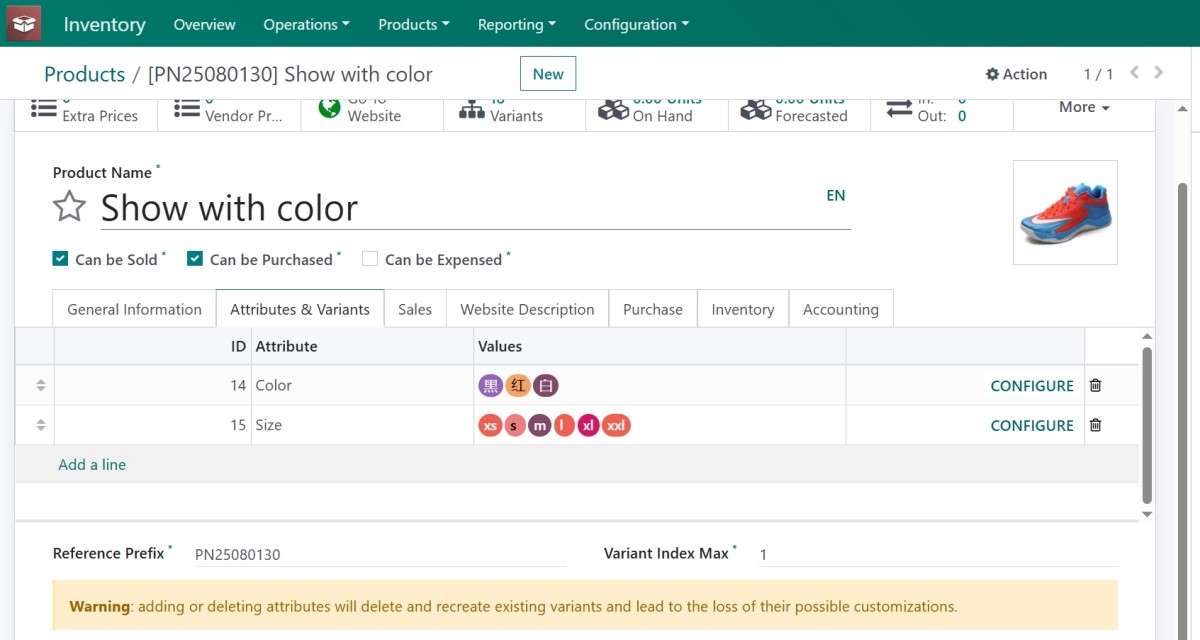Open the Action gear menu
1200x640 pixels.
point(1016,74)
